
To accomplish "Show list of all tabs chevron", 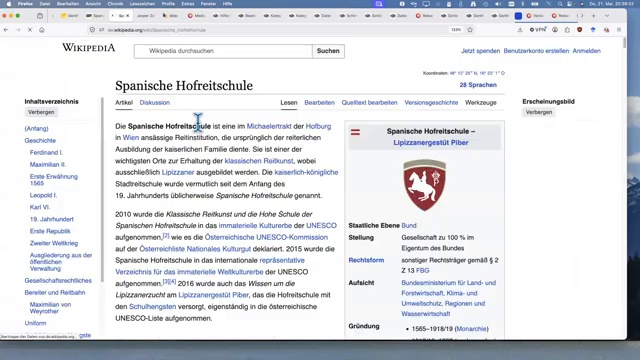I will (x=607, y=16).
